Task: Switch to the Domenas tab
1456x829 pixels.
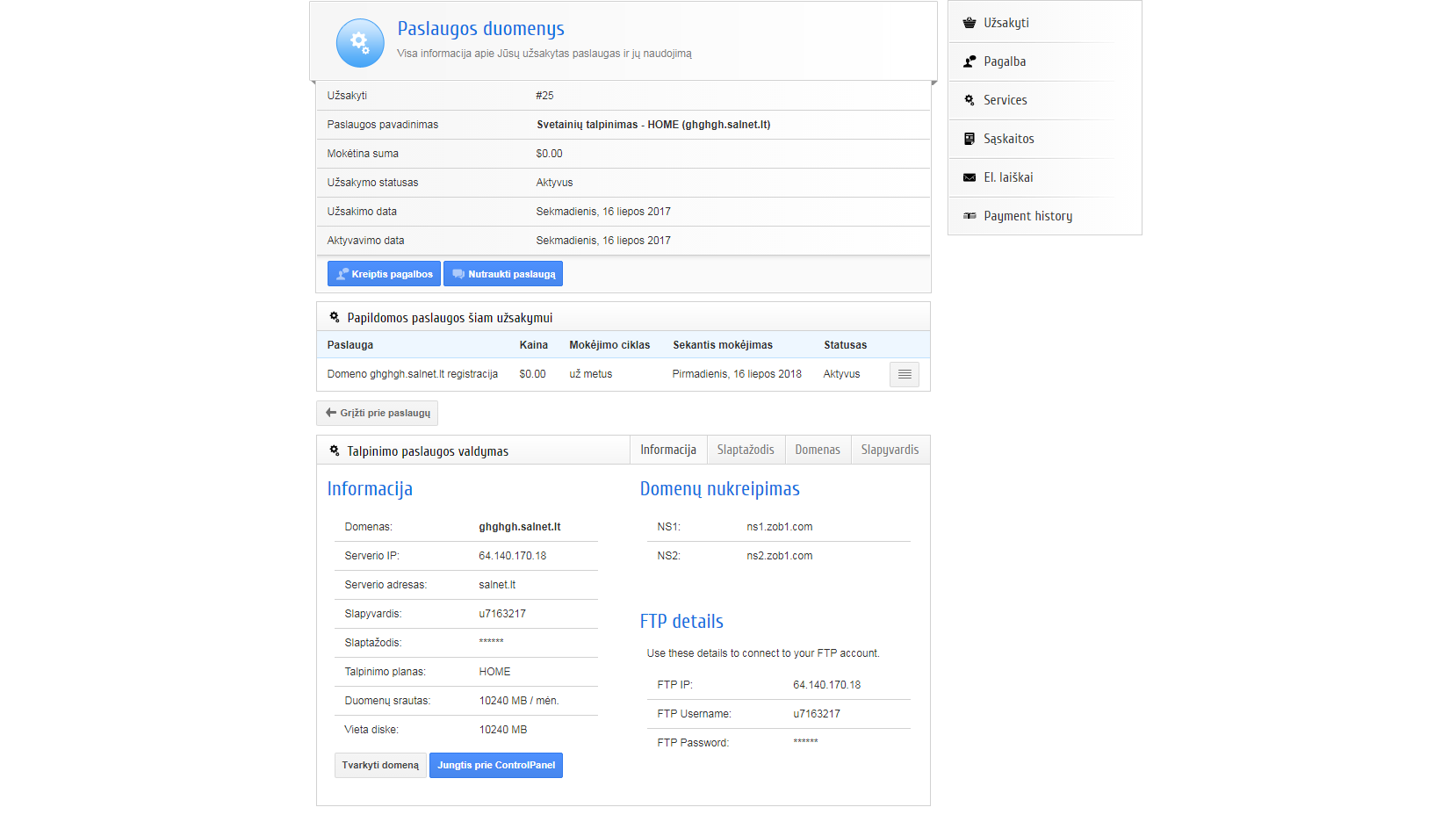Action: 818,450
